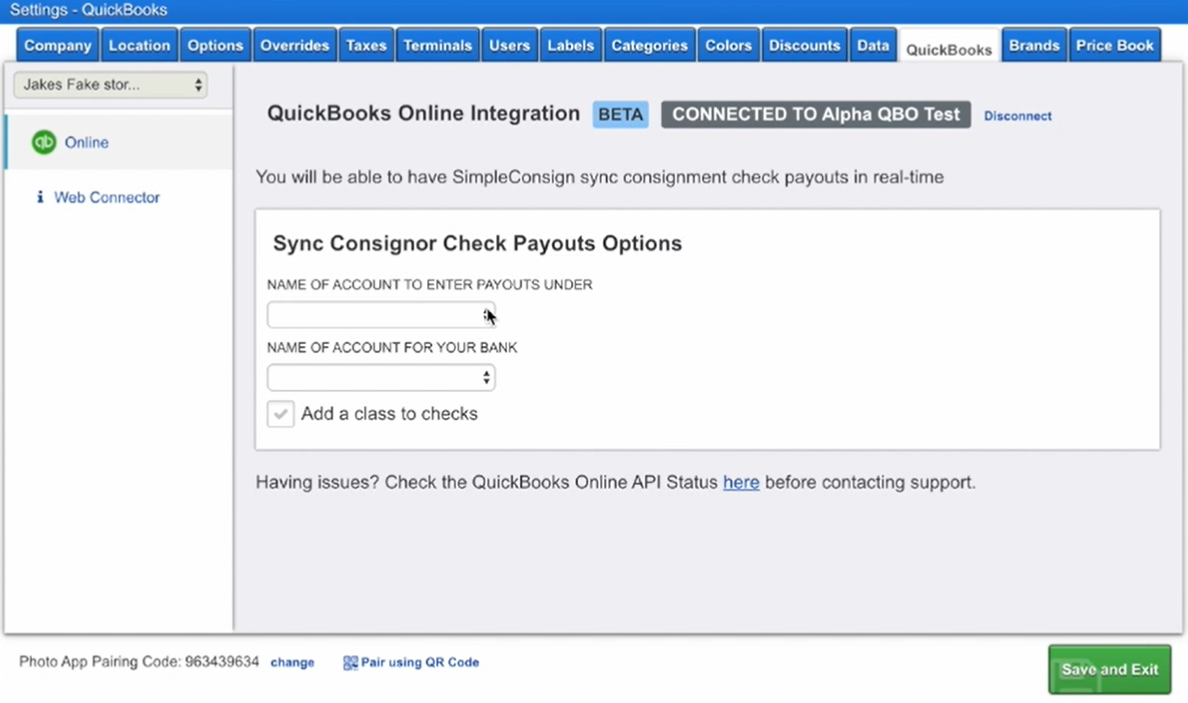Click the Web Connector info icon
This screenshot has width=1188, height=703.
[x=40, y=197]
